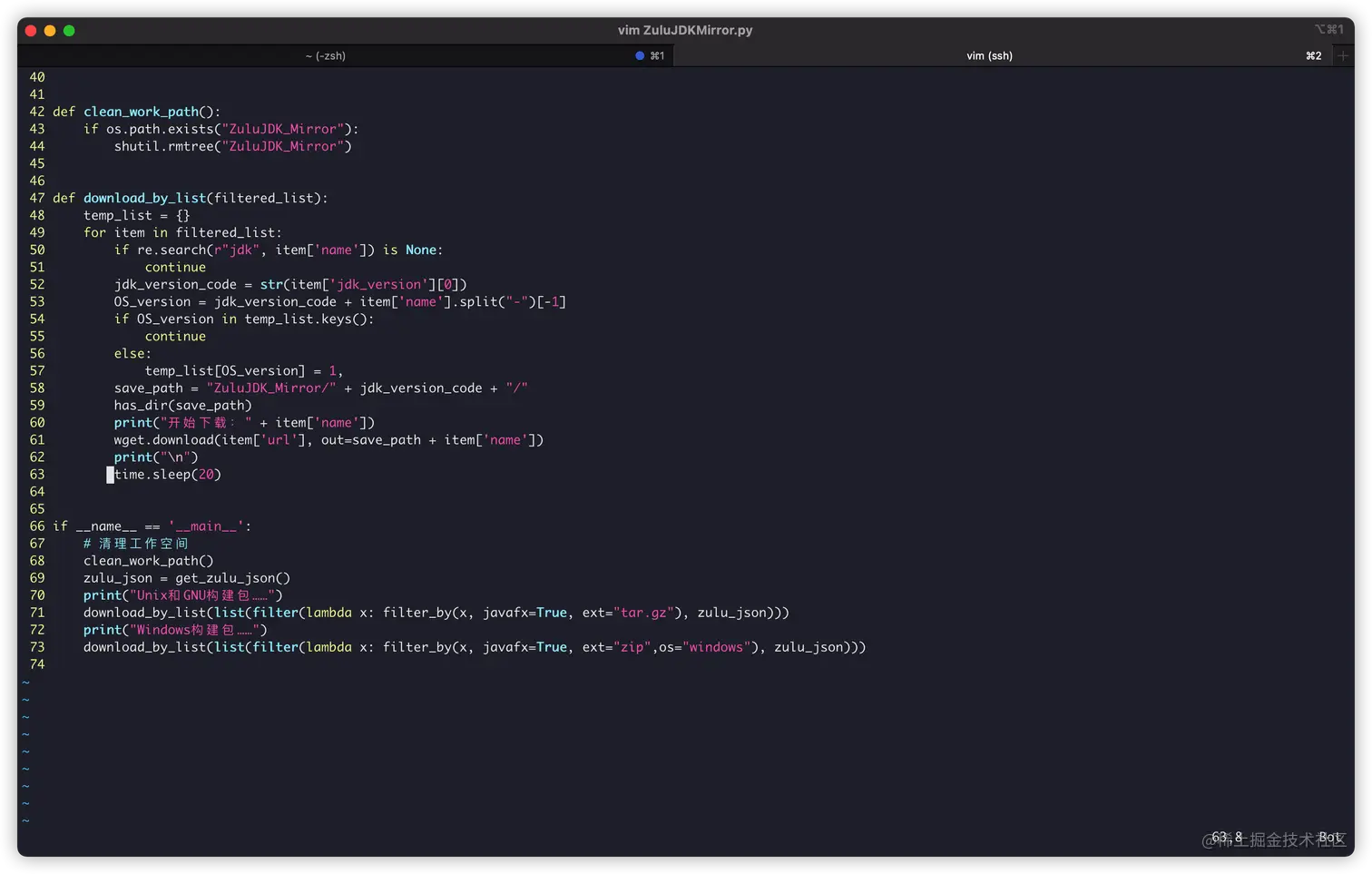
Task: Click the 'print("Windows' statement on line 72
Action: pyautogui.click(x=175, y=630)
